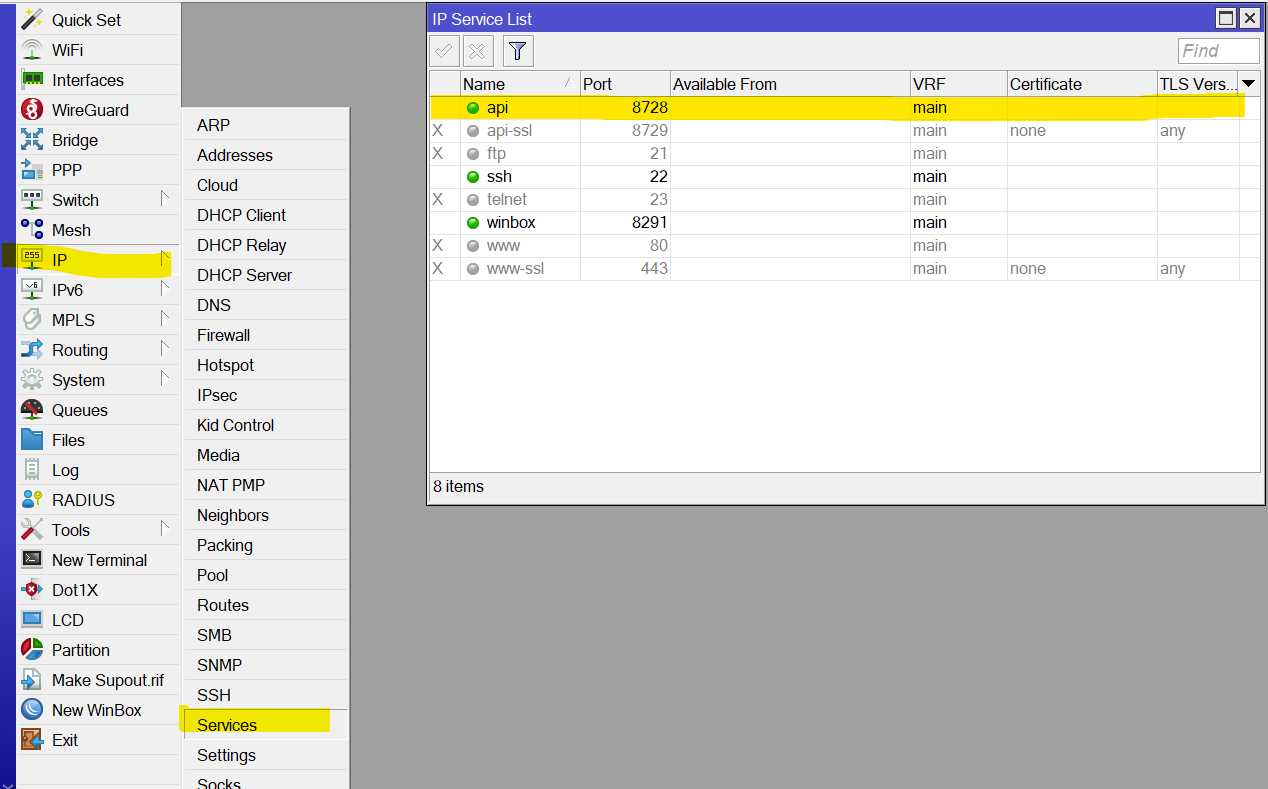Viewport: 1268px width, 789px height.
Task: Expand the Tools submenu arrow
Action: [165, 528]
